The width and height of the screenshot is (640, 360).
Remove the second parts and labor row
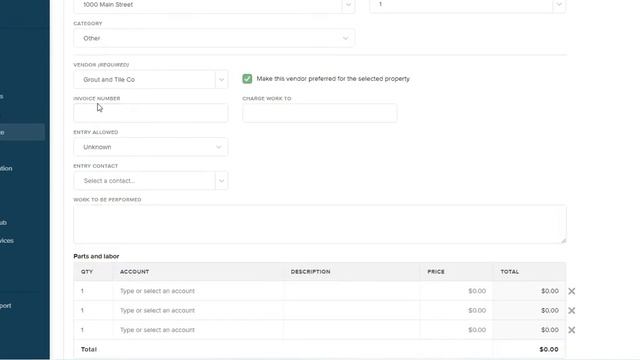point(571,311)
